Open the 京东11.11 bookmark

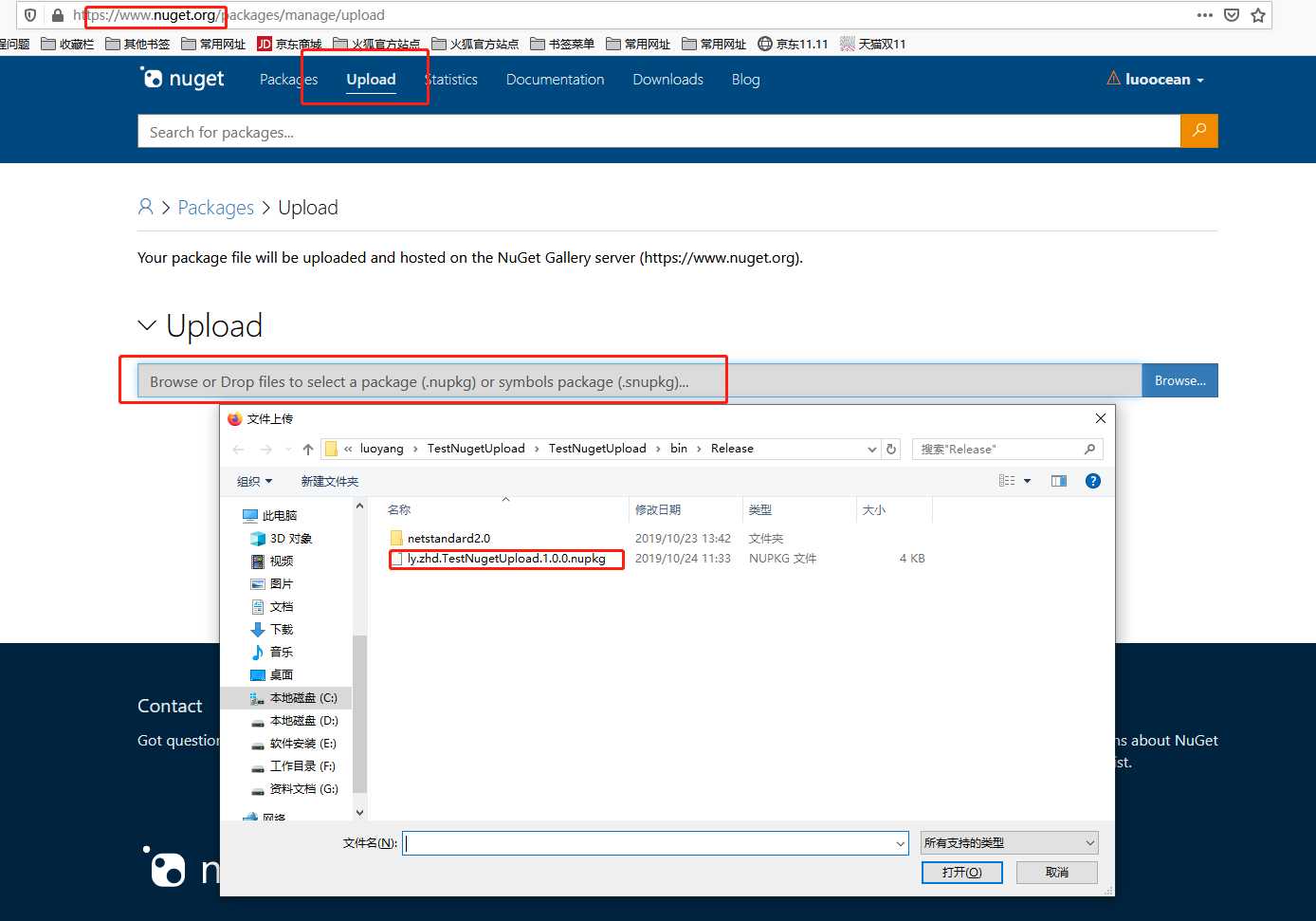(793, 44)
